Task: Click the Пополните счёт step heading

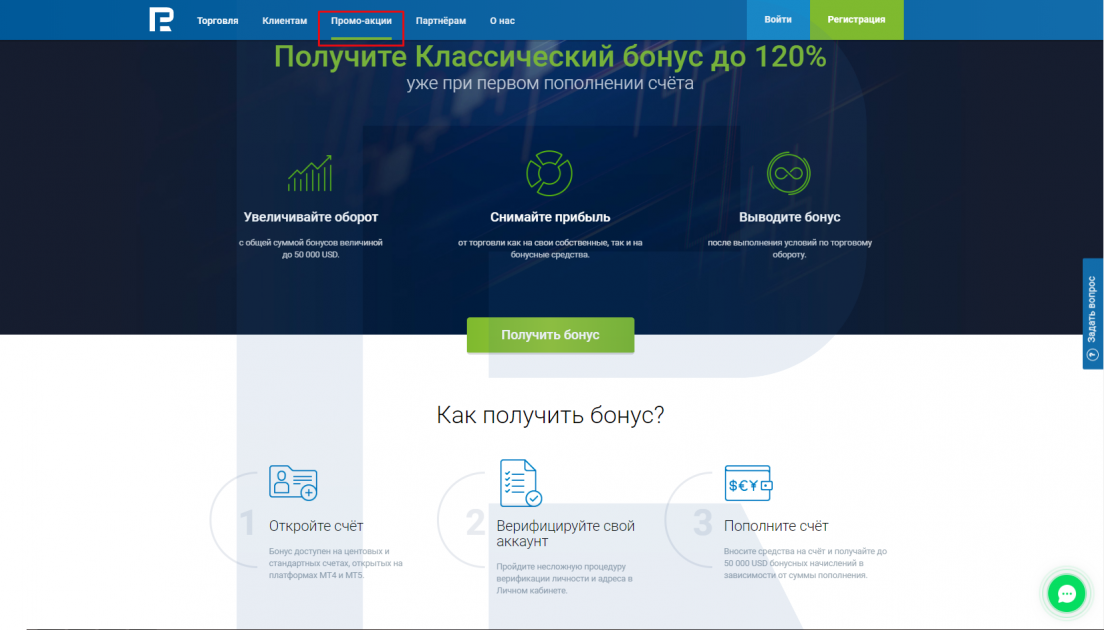Action: pyautogui.click(x=776, y=526)
